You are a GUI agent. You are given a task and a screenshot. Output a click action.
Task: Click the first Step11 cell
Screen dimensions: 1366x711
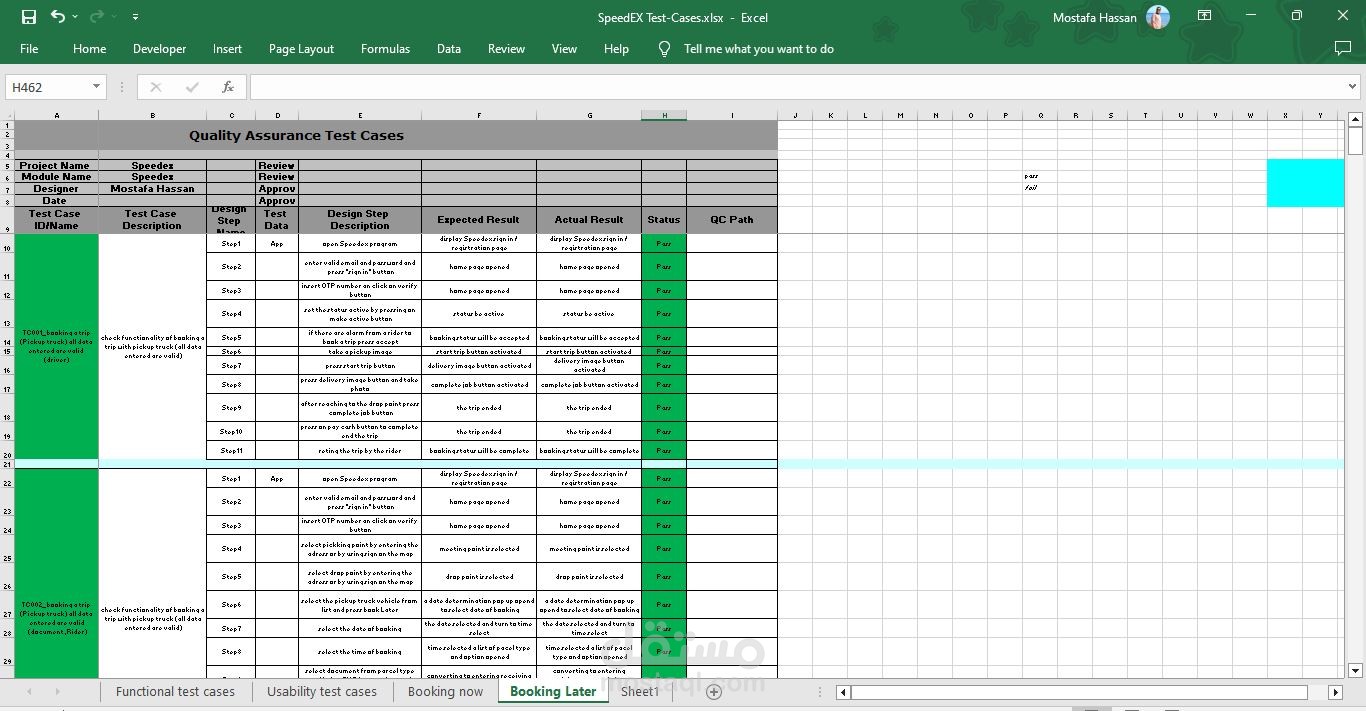pos(231,450)
